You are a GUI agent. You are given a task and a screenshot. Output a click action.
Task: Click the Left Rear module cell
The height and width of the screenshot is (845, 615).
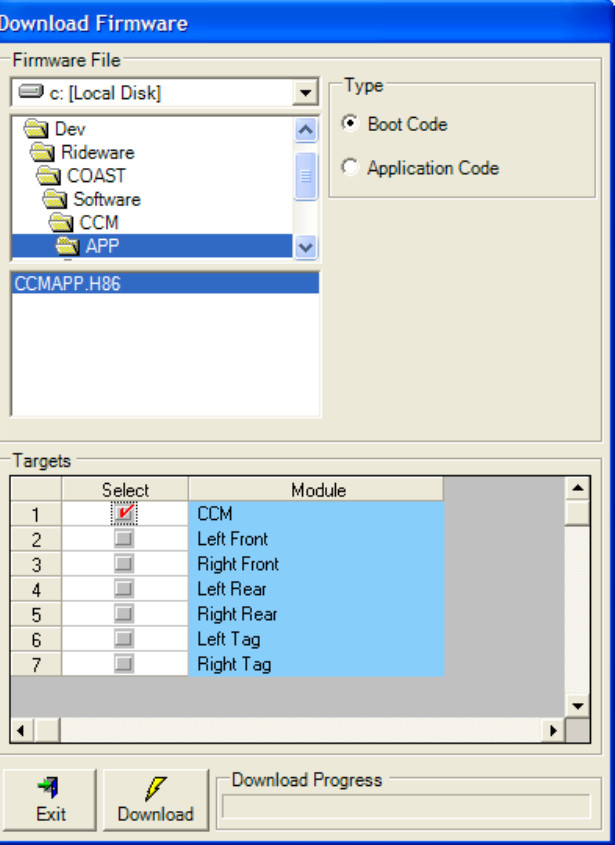click(316, 588)
